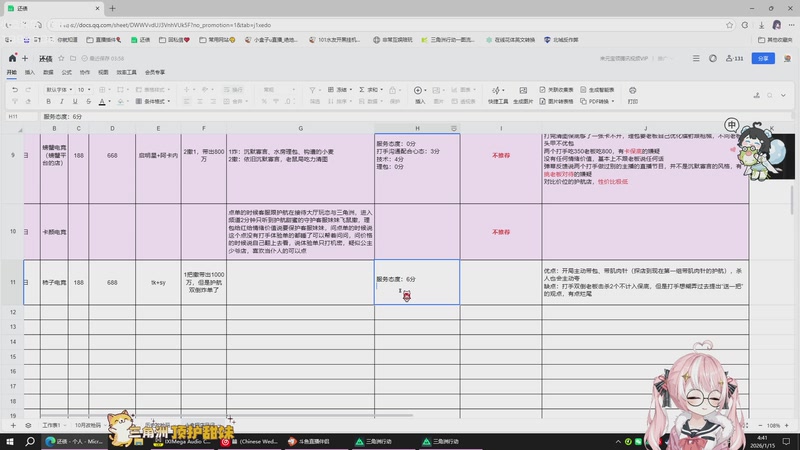Select the format painter tool
Image resolution: width=800 pixels, height=450 pixels.
point(15,102)
